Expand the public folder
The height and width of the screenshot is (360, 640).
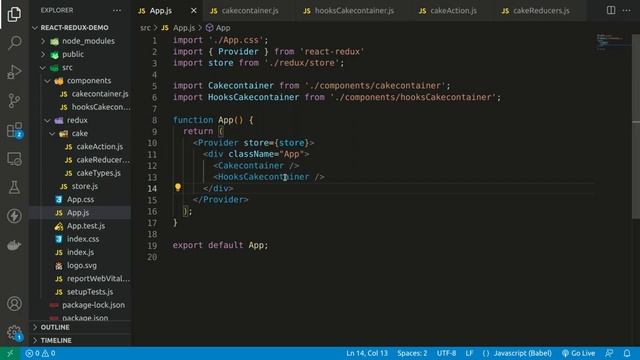[x=80, y=54]
